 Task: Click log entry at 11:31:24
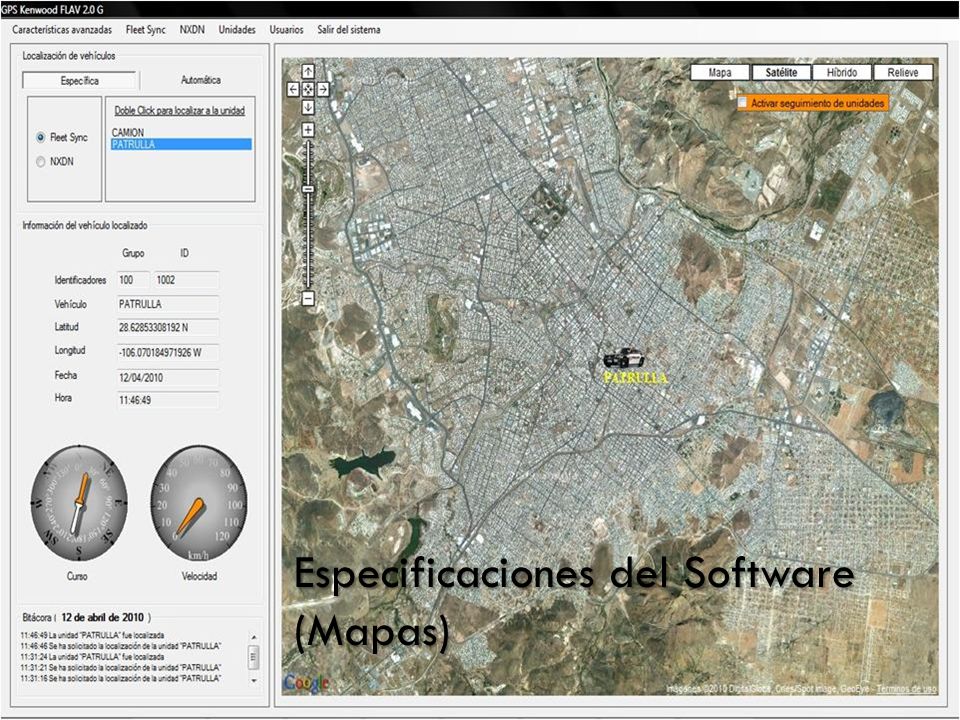92,656
